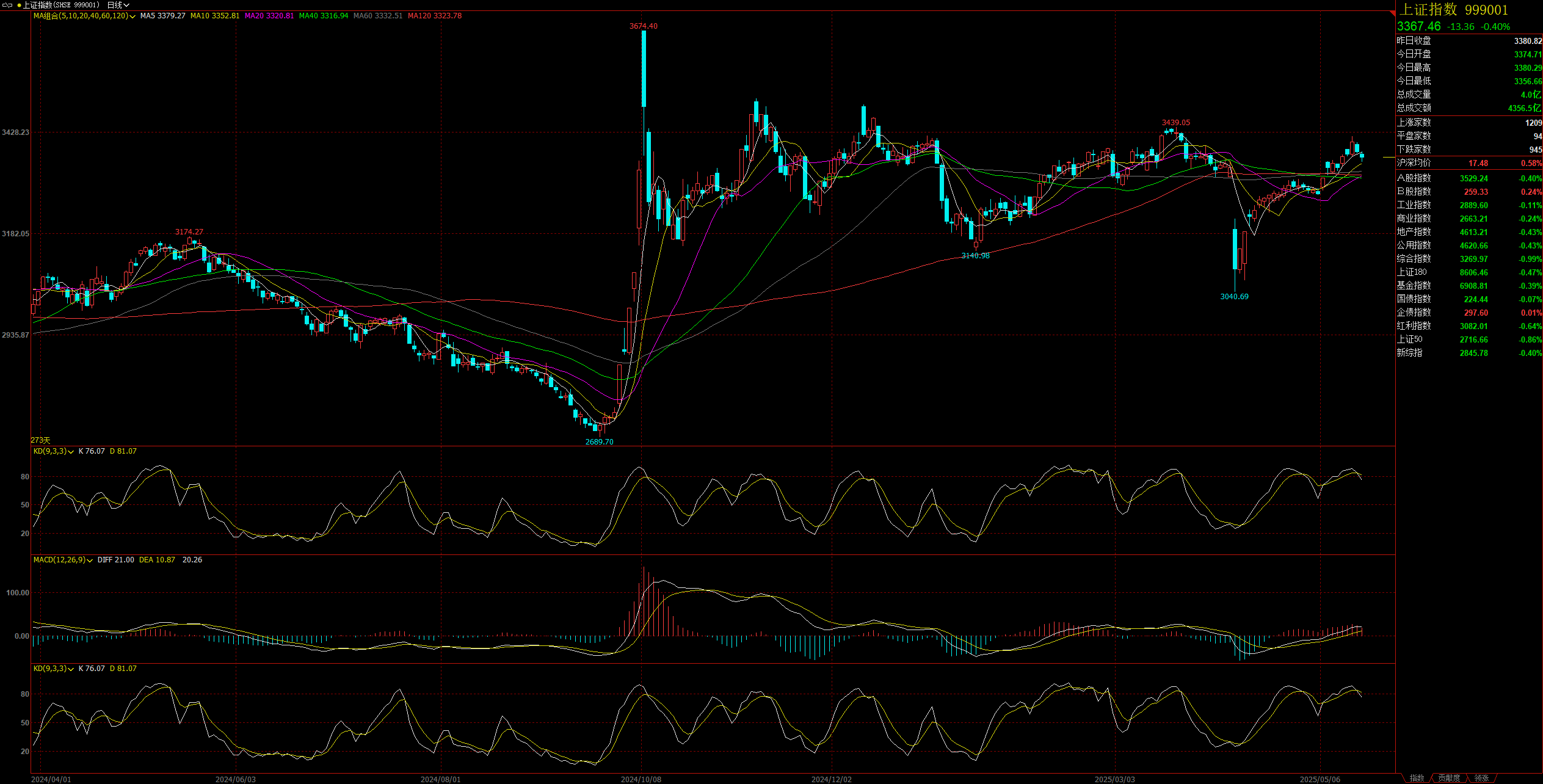Switch to the 指数 tab
Image resolution: width=1543 pixels, height=784 pixels.
pos(1416,778)
